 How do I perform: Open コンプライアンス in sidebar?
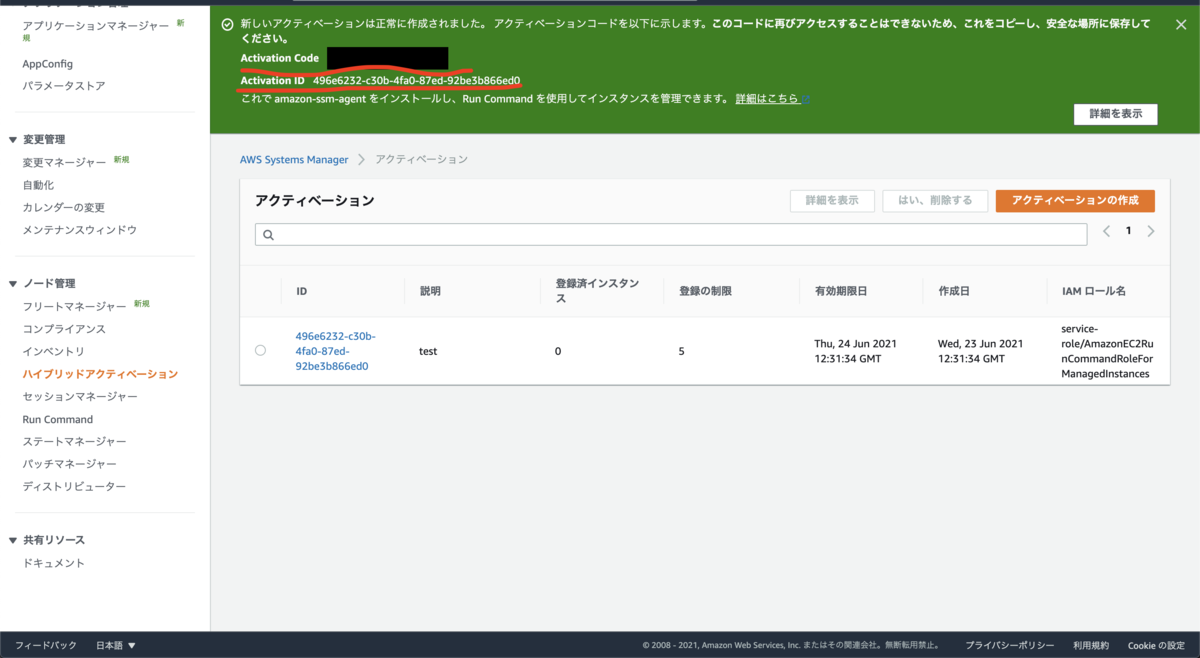coord(64,329)
